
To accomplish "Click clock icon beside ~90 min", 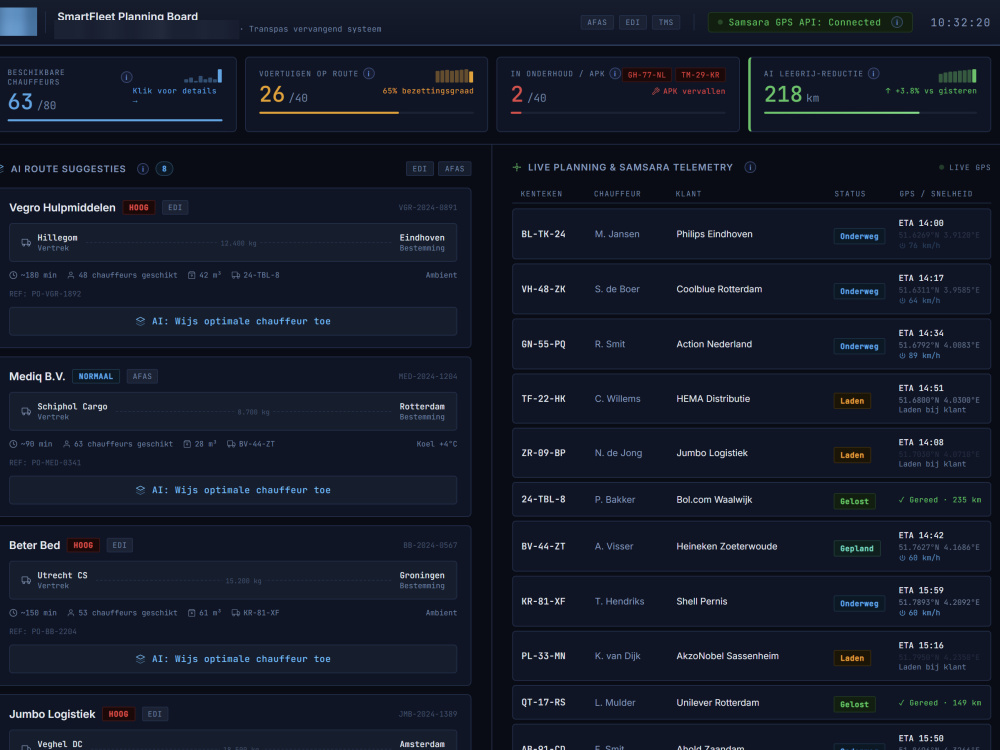I will (13, 445).
